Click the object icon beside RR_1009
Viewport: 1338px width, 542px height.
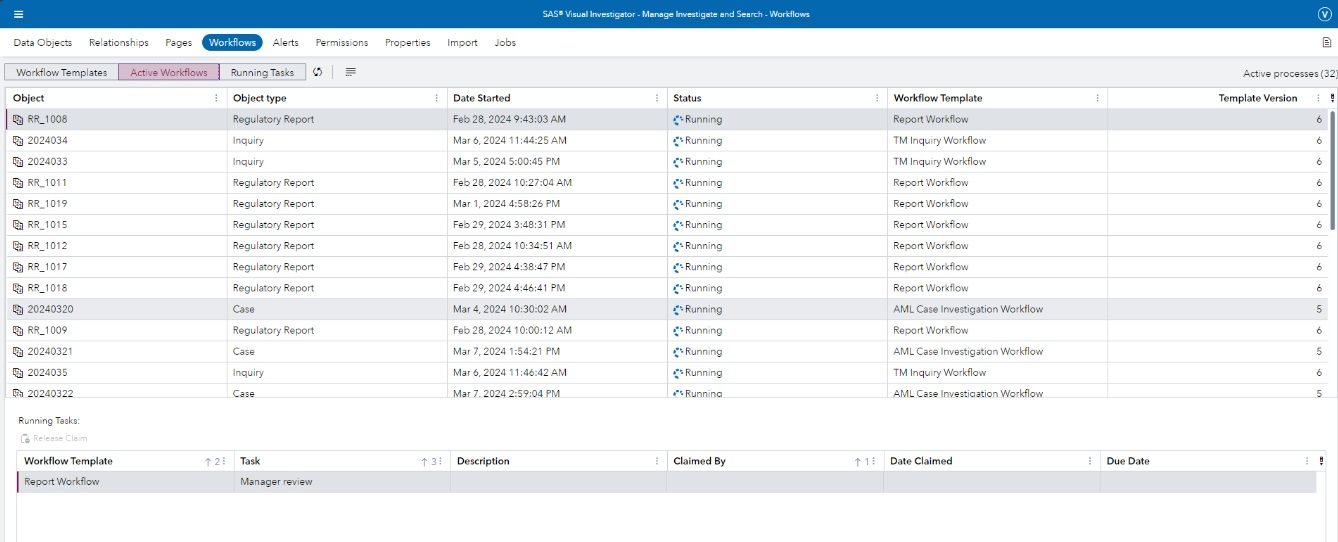(x=18, y=330)
